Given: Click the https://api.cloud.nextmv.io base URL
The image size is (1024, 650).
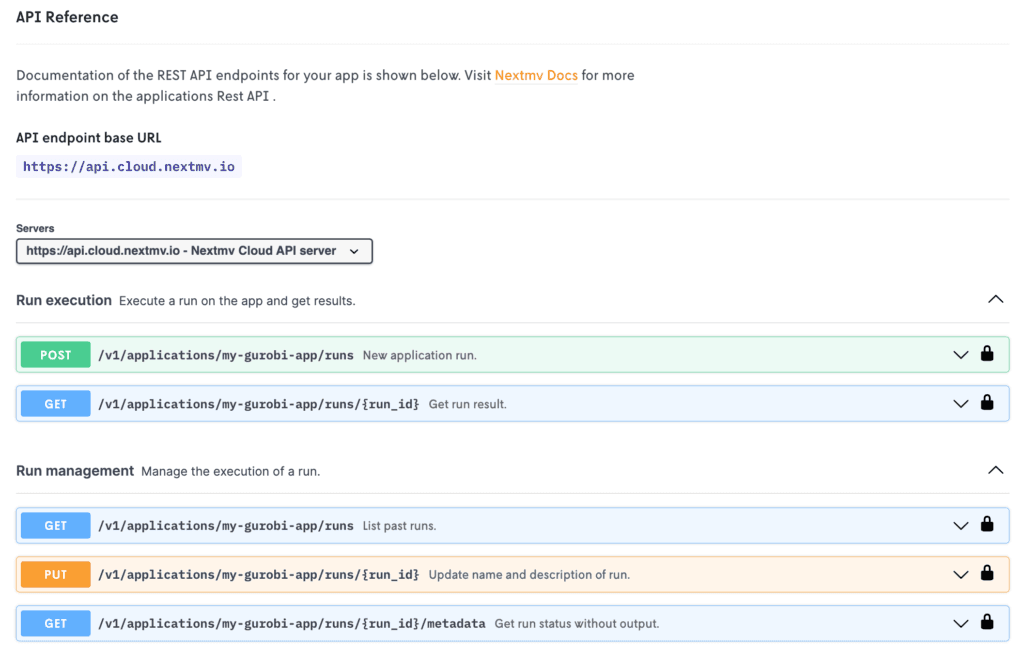Looking at the screenshot, I should click(129, 167).
